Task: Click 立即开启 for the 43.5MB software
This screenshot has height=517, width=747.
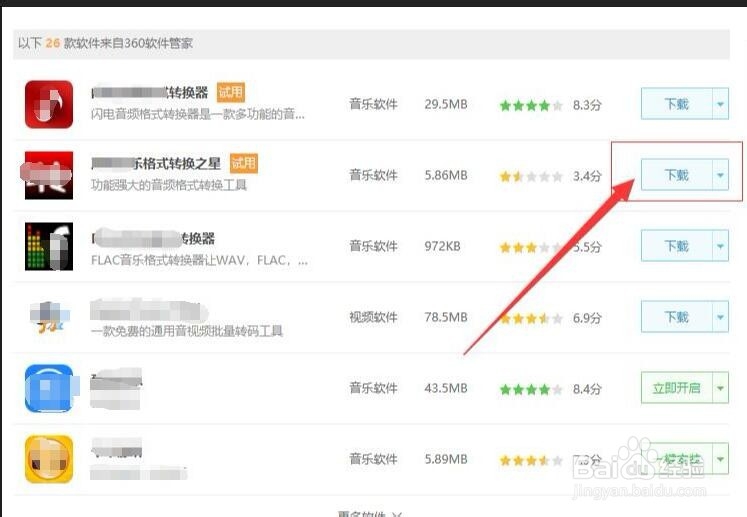Action: coord(676,388)
